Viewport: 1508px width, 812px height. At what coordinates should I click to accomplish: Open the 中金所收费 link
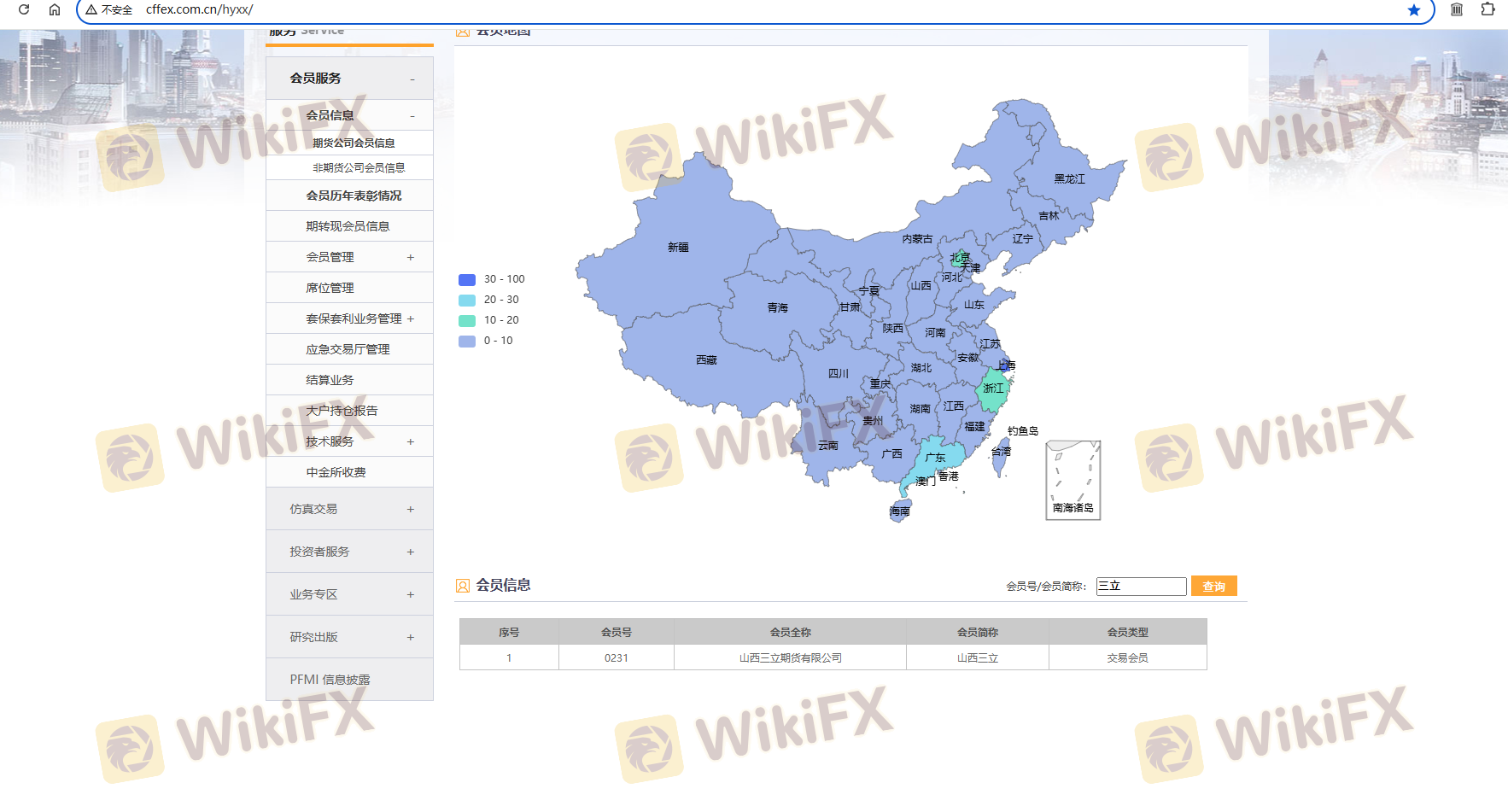click(336, 472)
